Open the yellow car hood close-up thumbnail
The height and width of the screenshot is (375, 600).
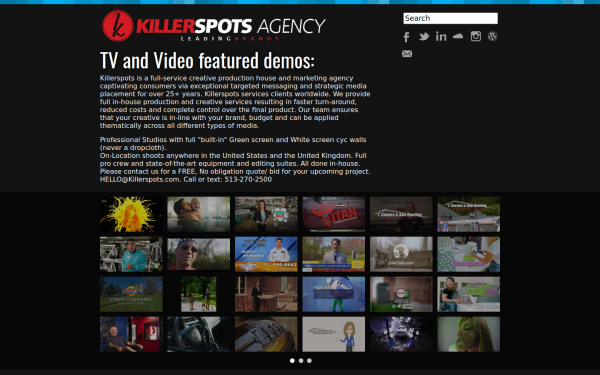[266, 334]
